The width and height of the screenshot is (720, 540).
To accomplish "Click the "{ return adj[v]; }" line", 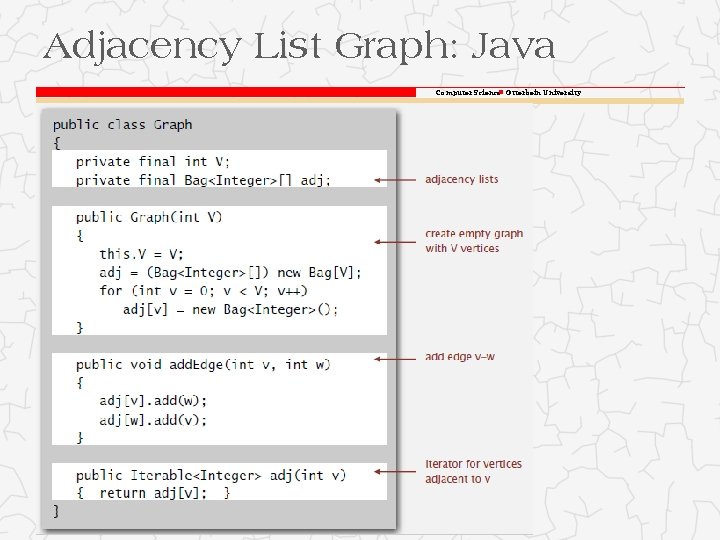I will (153, 493).
